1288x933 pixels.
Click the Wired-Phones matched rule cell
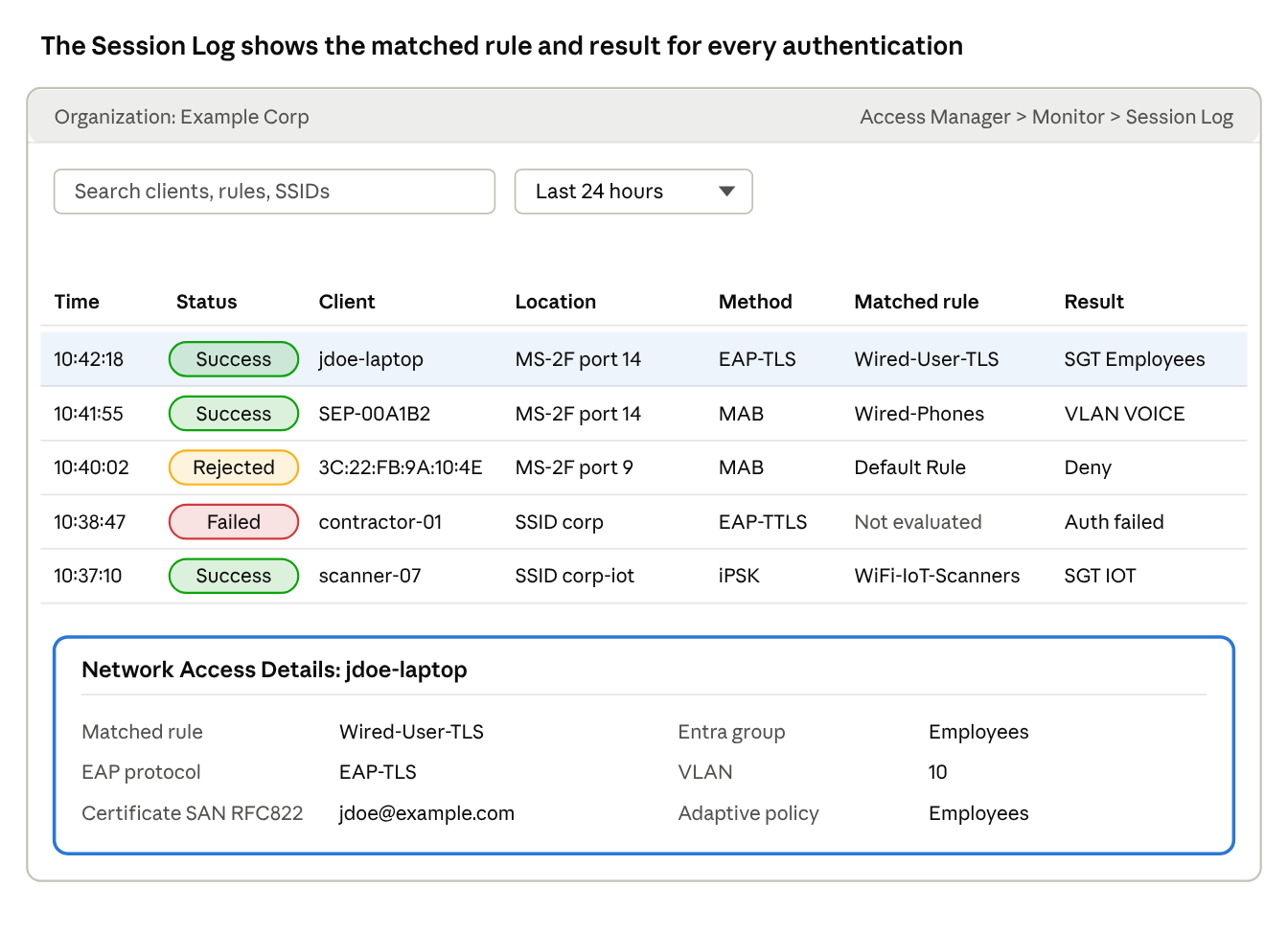[x=919, y=414]
